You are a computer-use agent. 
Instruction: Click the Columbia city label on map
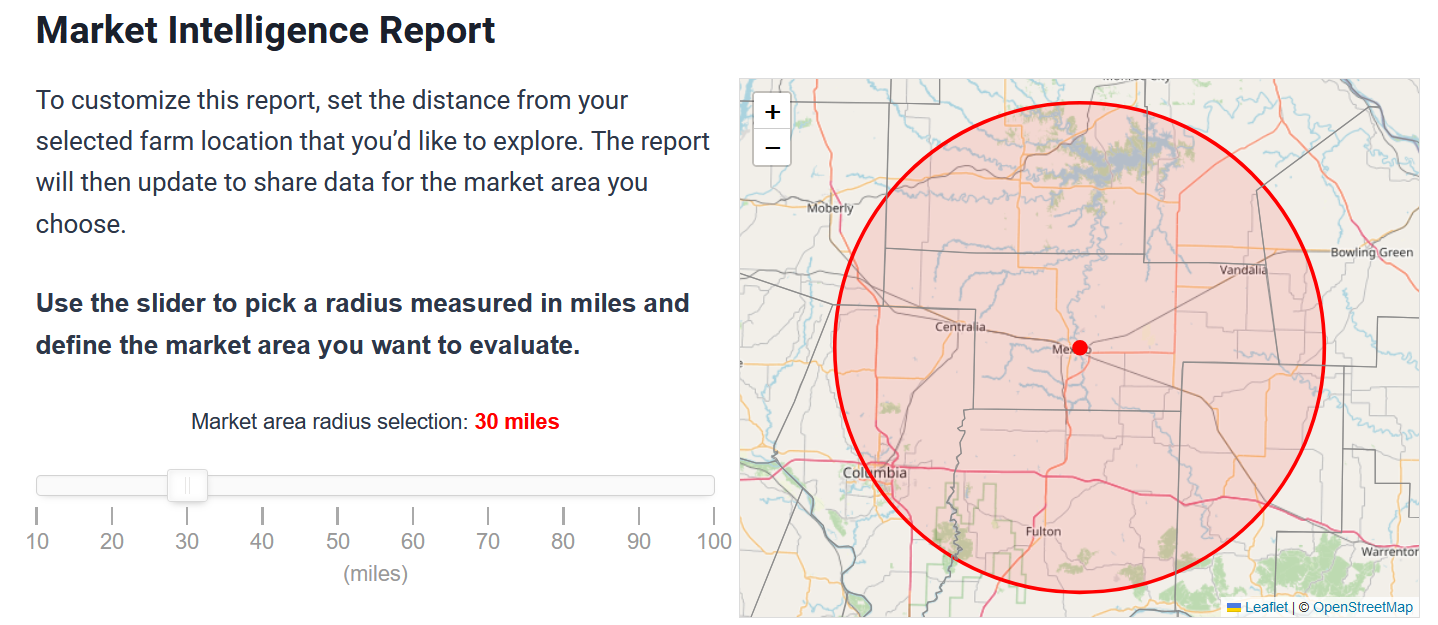coord(874,473)
